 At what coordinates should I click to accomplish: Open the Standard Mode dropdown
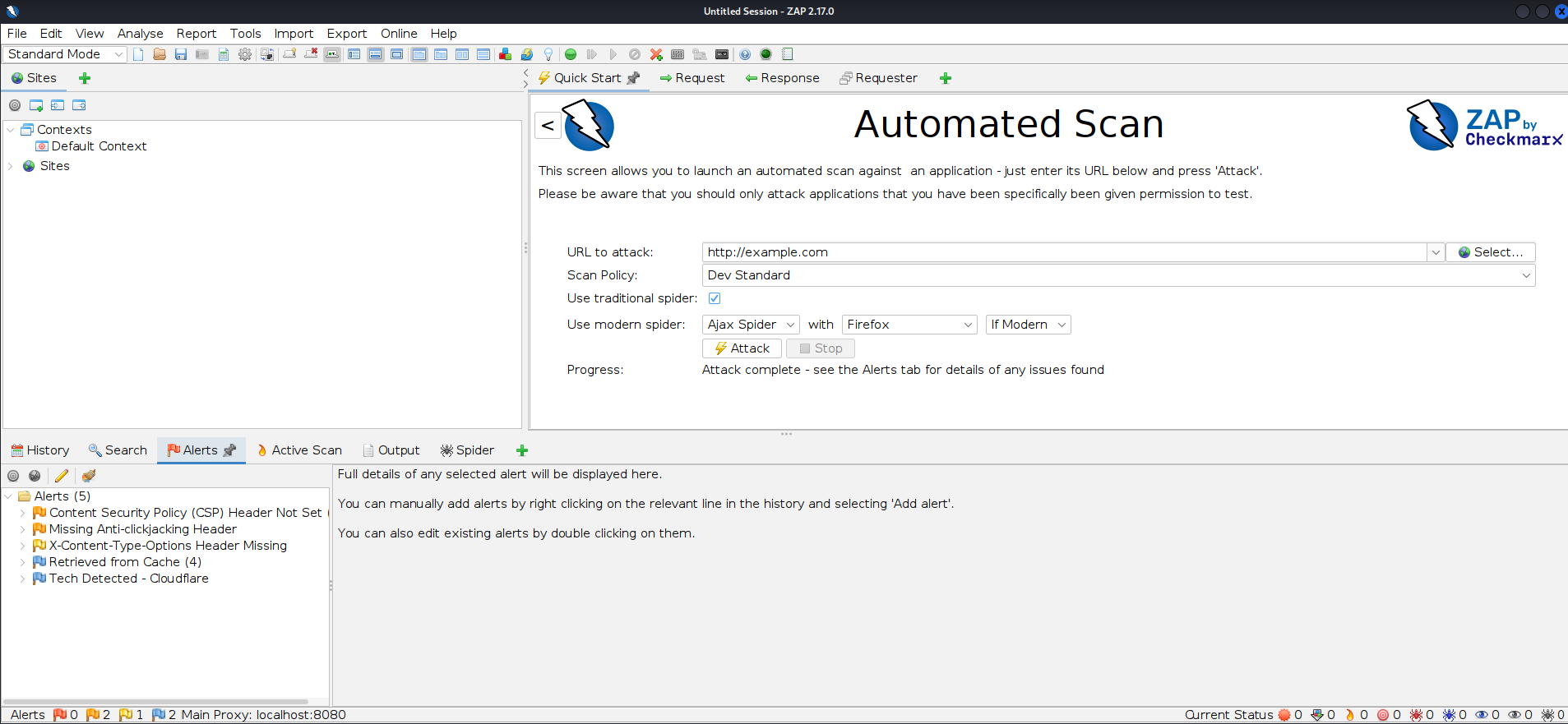(64, 54)
